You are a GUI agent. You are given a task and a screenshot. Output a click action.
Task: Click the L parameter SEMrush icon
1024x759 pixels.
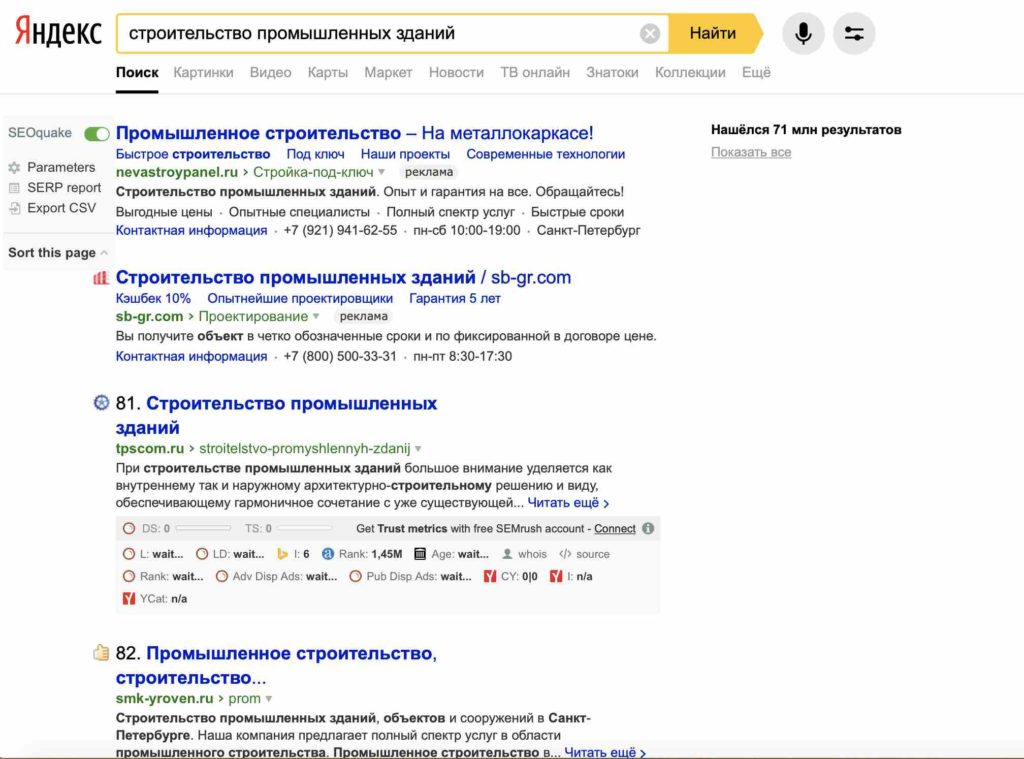coord(129,554)
